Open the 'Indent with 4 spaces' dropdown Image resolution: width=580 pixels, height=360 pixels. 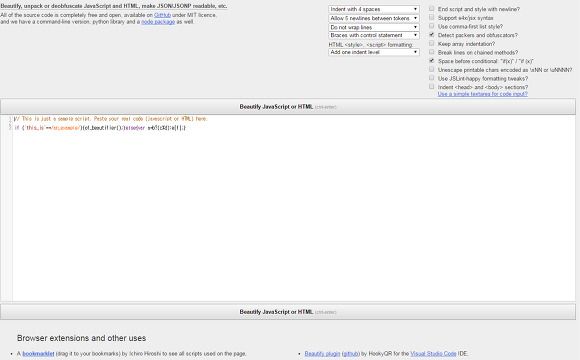point(374,9)
